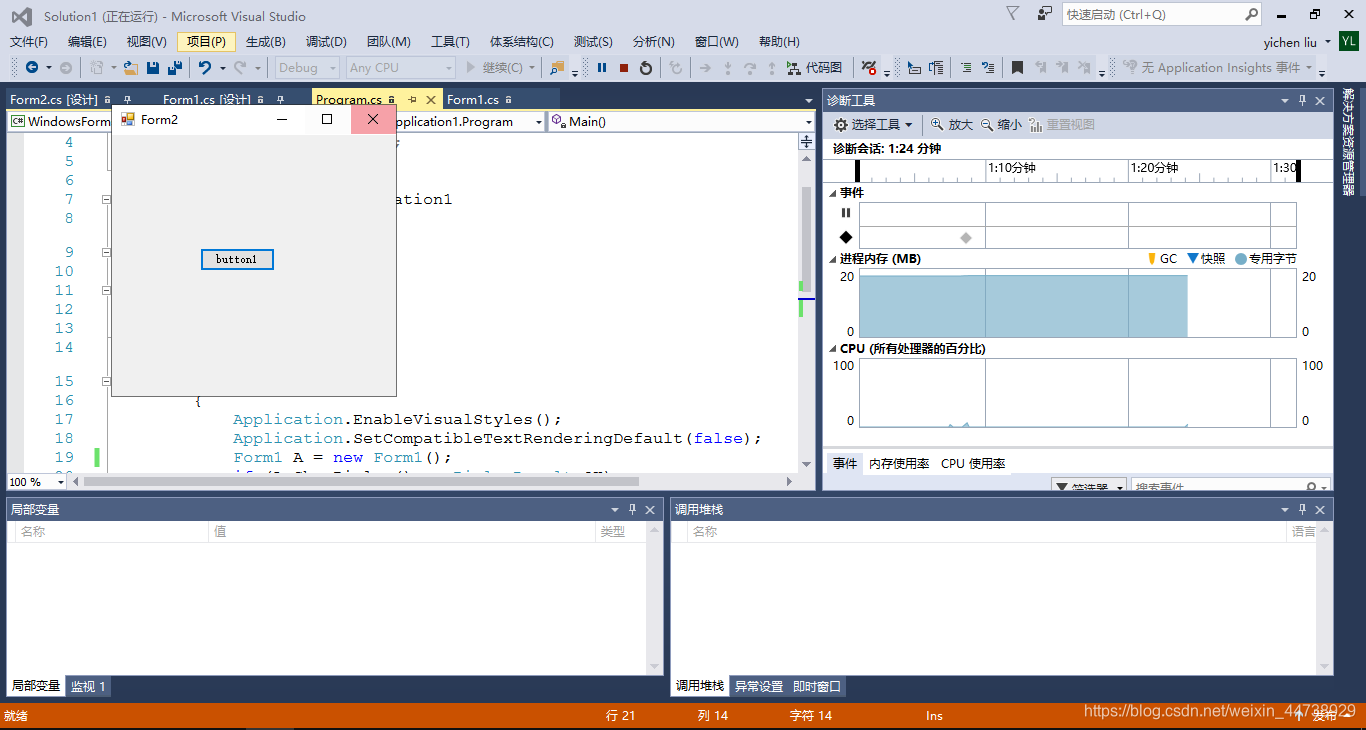Pin the Diagnostic Tools panel

[x=1302, y=100]
